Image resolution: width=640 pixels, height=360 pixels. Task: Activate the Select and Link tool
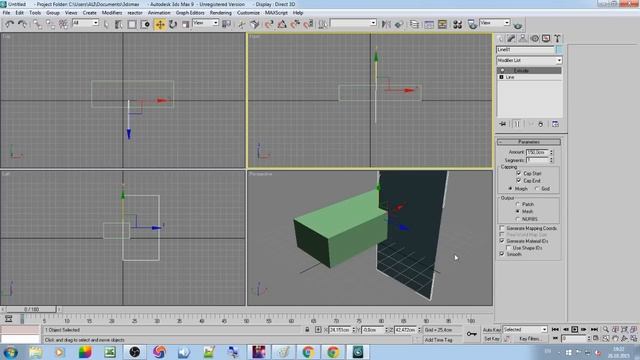coord(38,24)
